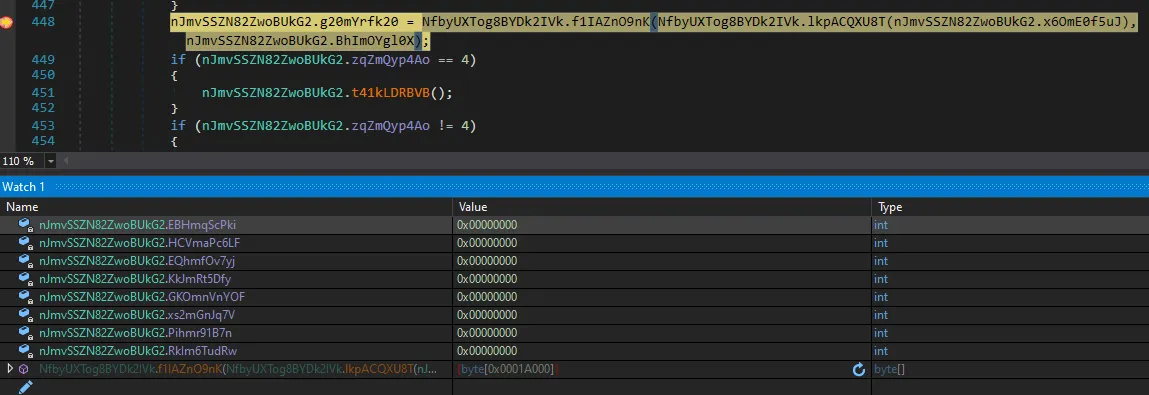1149x395 pixels.
Task: Select the Pihmr91B7n watch row
Action: pyautogui.click(x=574, y=333)
